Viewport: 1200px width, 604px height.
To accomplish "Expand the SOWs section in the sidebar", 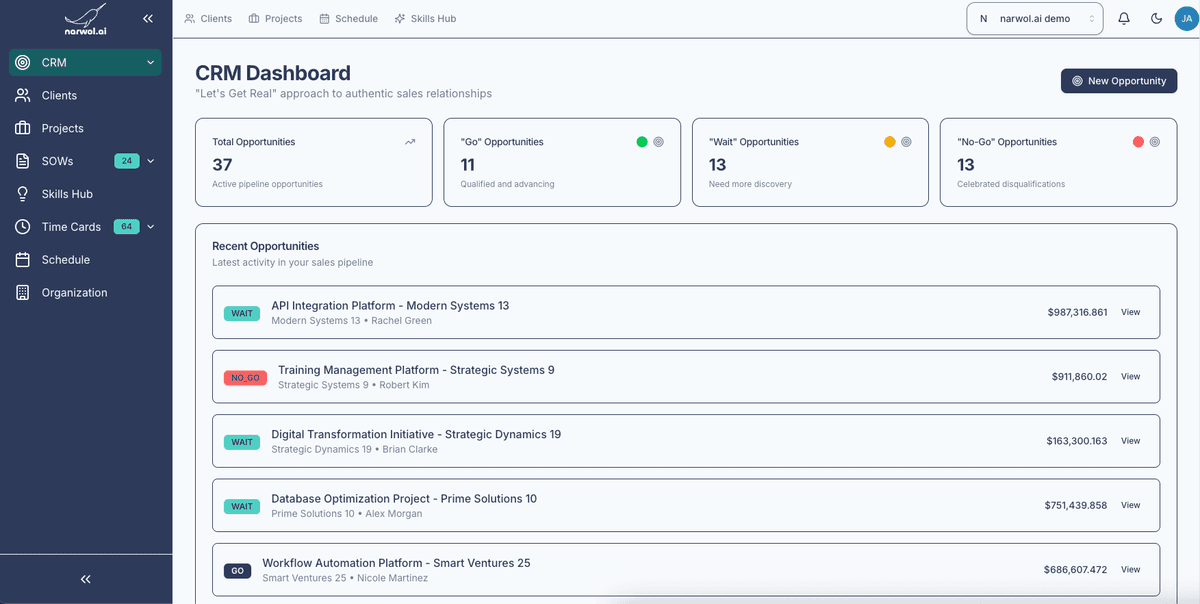I will click(150, 160).
